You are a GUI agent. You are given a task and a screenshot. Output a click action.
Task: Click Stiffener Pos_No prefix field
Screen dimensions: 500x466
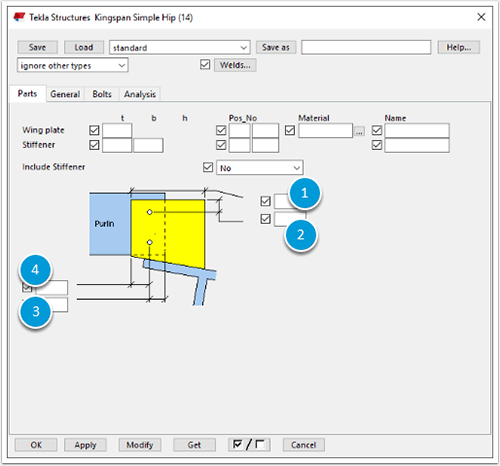point(240,145)
